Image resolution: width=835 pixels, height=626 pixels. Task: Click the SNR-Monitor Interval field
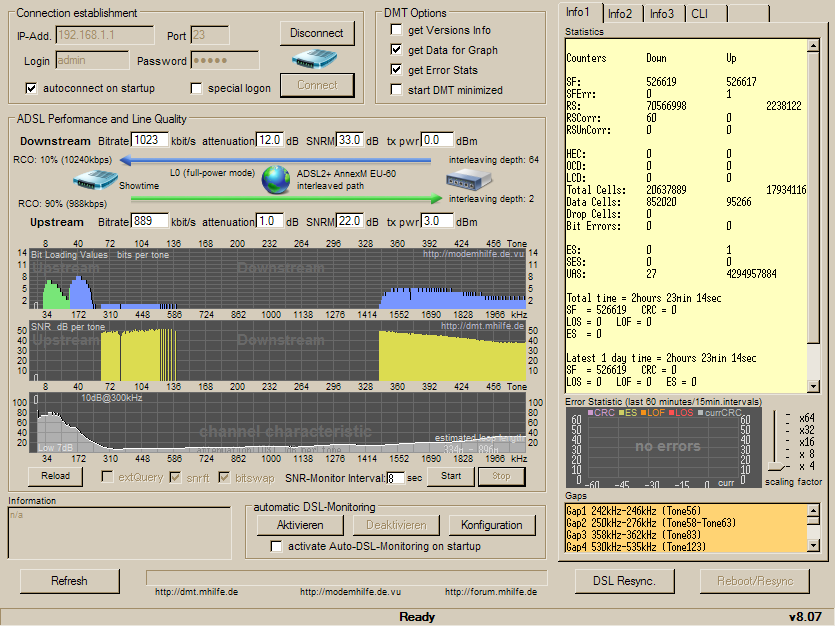click(395, 478)
